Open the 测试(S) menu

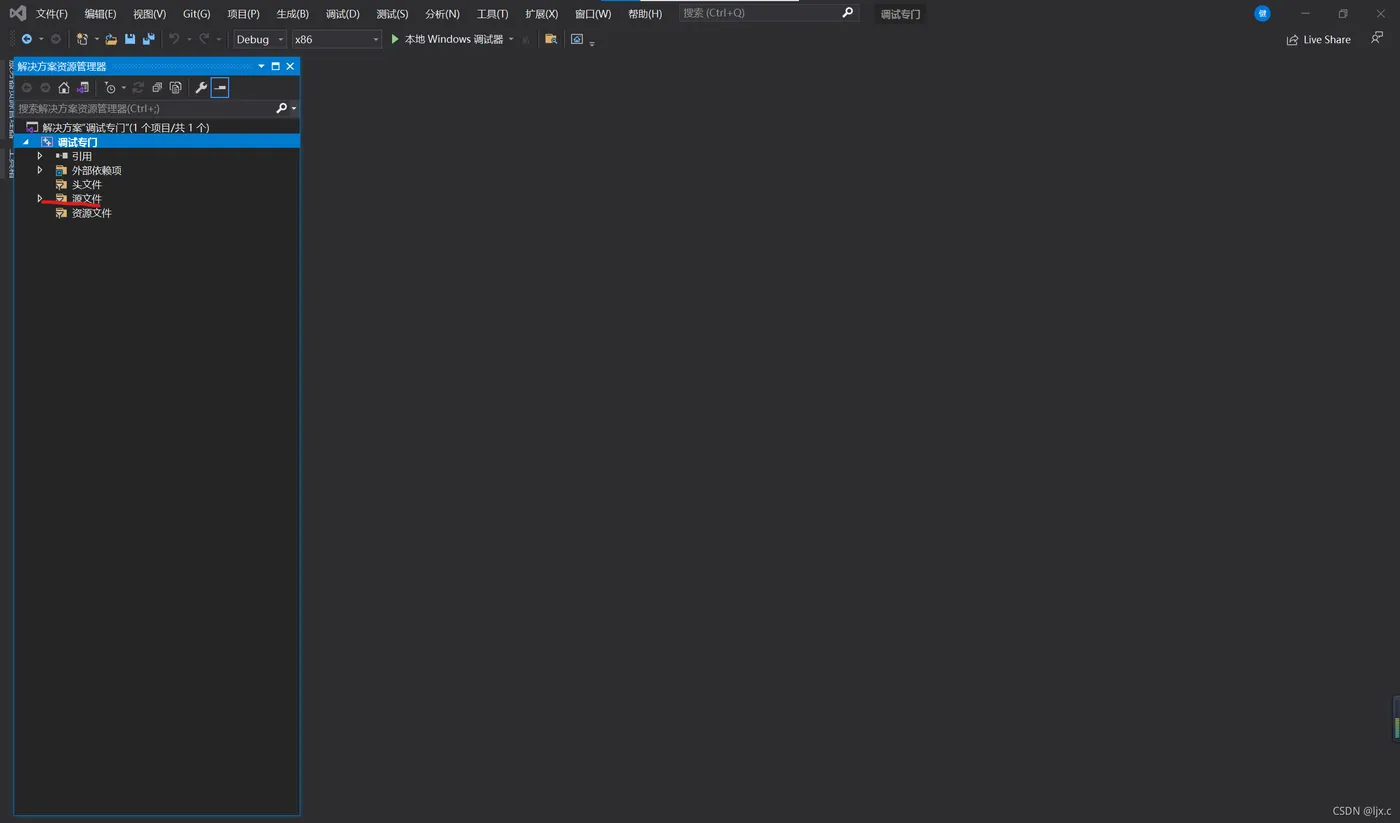392,14
